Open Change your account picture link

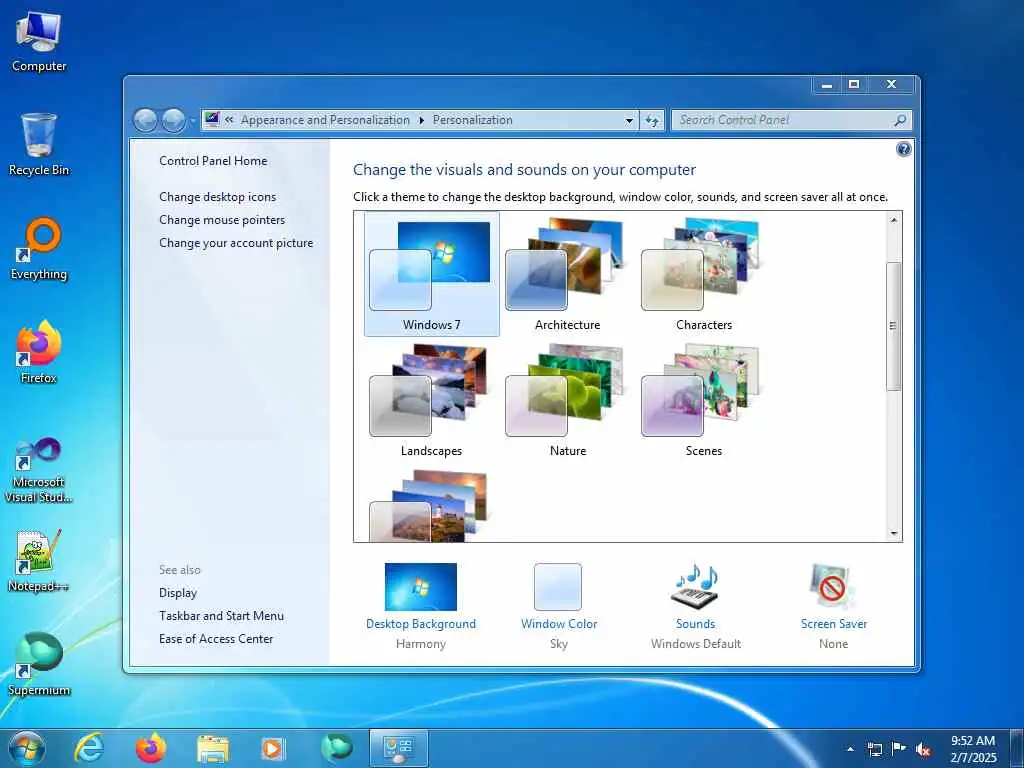236,243
